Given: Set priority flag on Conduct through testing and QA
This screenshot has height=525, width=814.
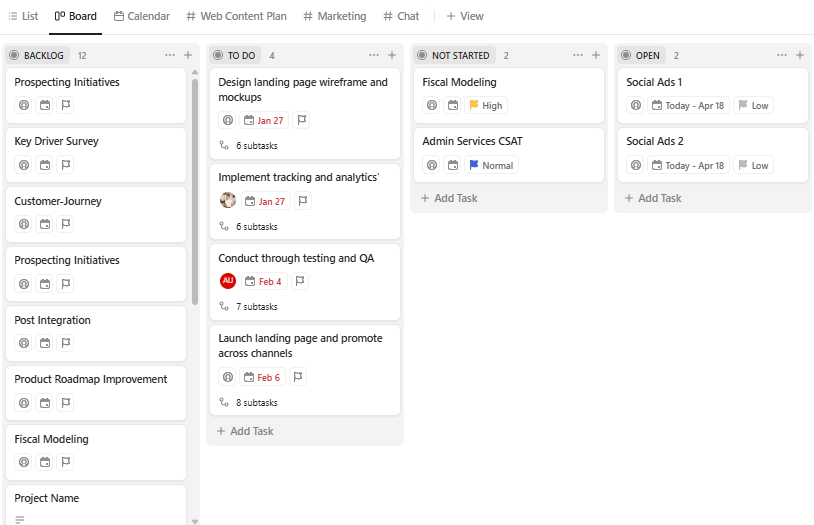Looking at the screenshot, I should pyautogui.click(x=300, y=281).
